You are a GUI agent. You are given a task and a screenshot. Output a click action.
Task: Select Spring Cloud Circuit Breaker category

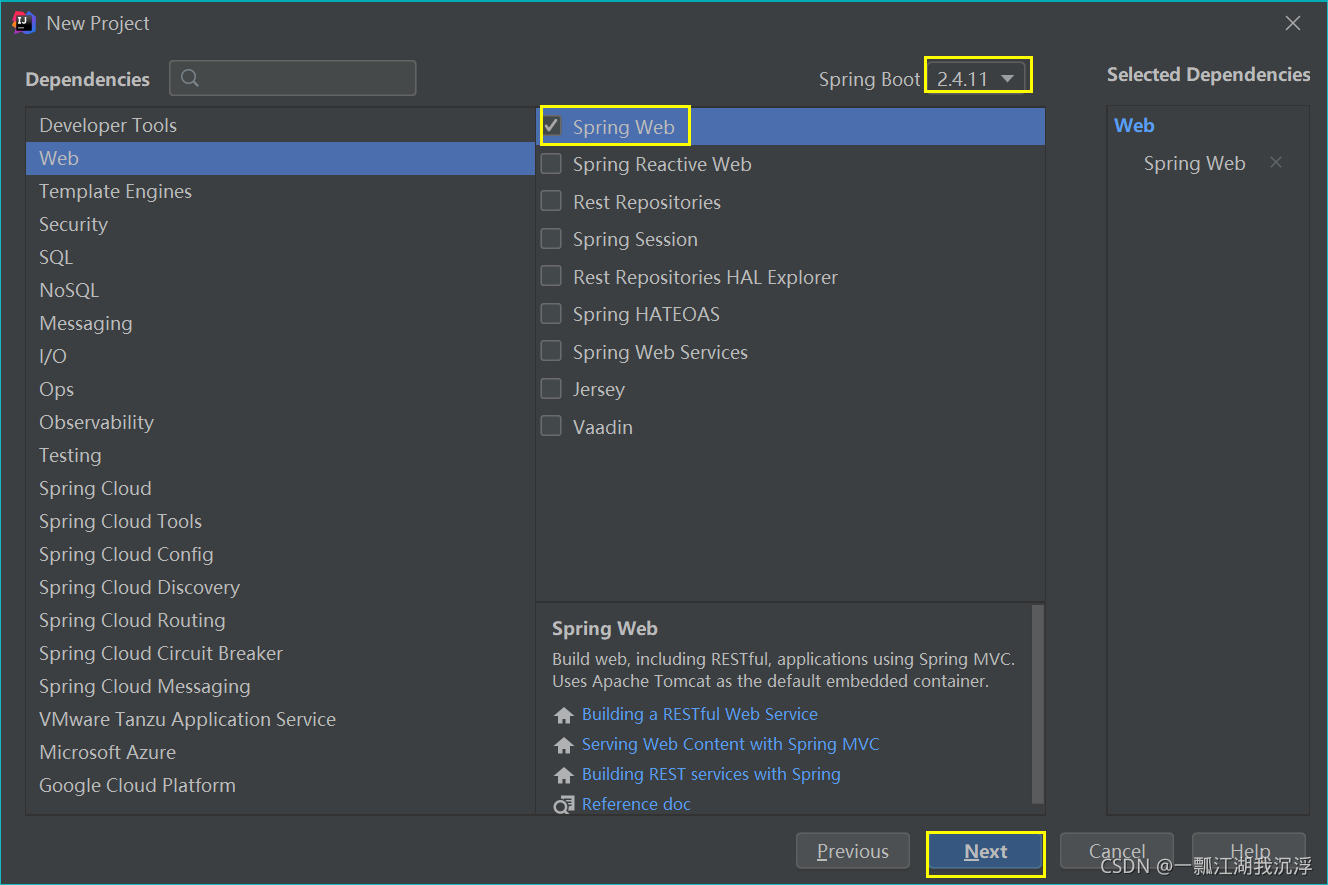click(280, 653)
